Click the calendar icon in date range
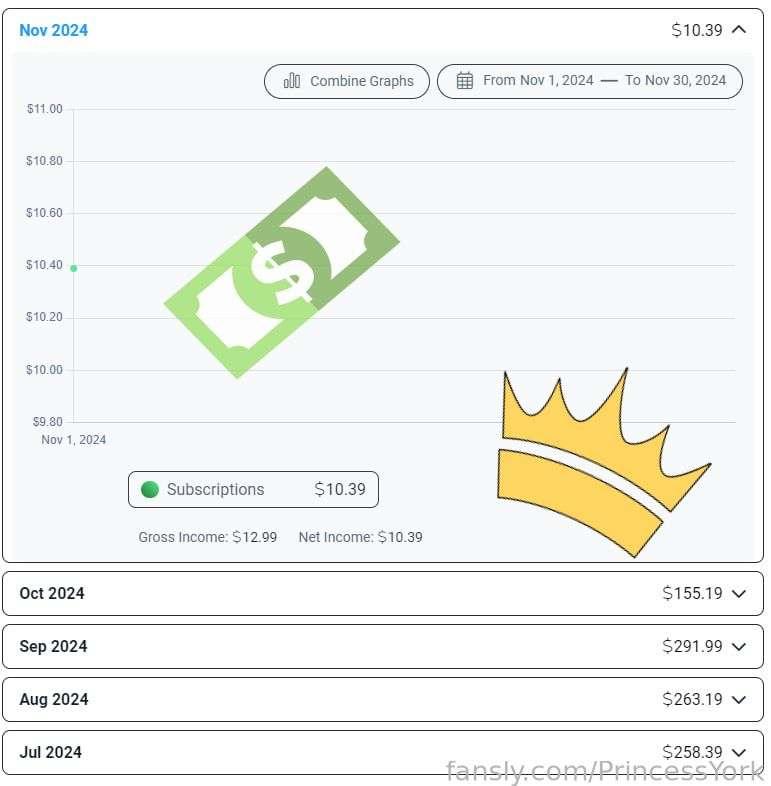Screen dimensions: 771x786 click(x=465, y=80)
